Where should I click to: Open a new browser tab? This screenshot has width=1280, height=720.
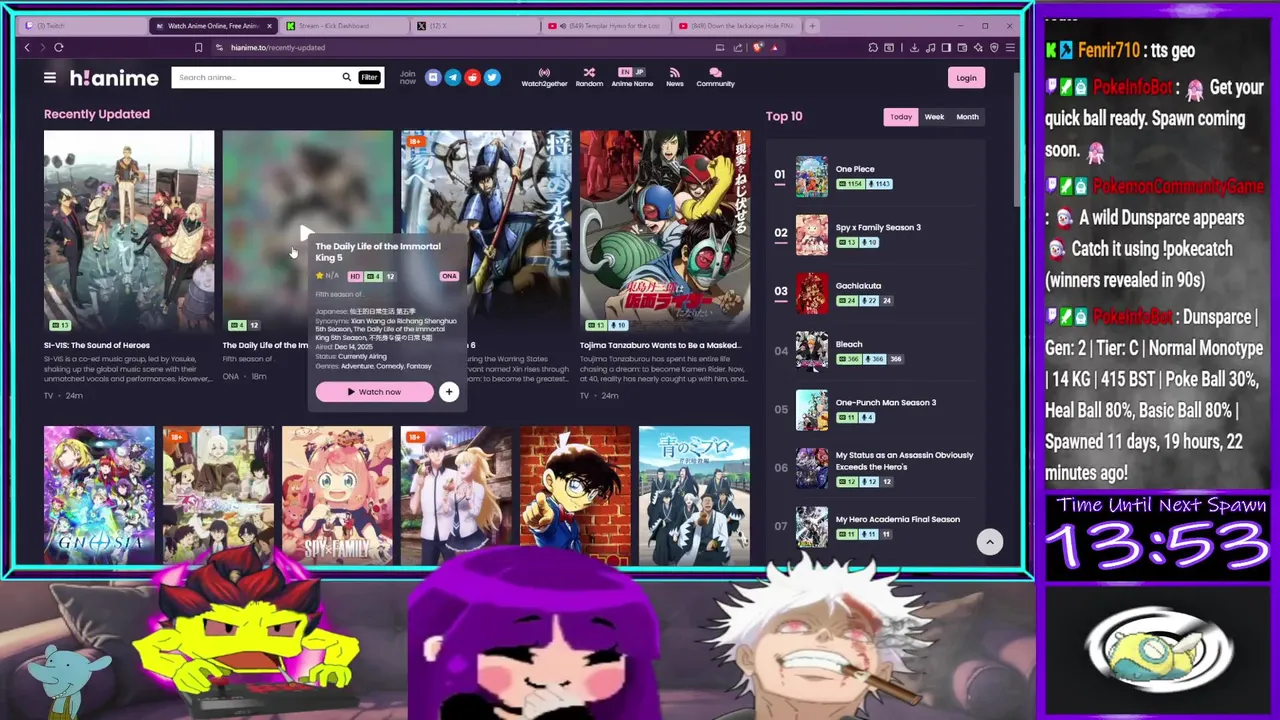pos(812,26)
